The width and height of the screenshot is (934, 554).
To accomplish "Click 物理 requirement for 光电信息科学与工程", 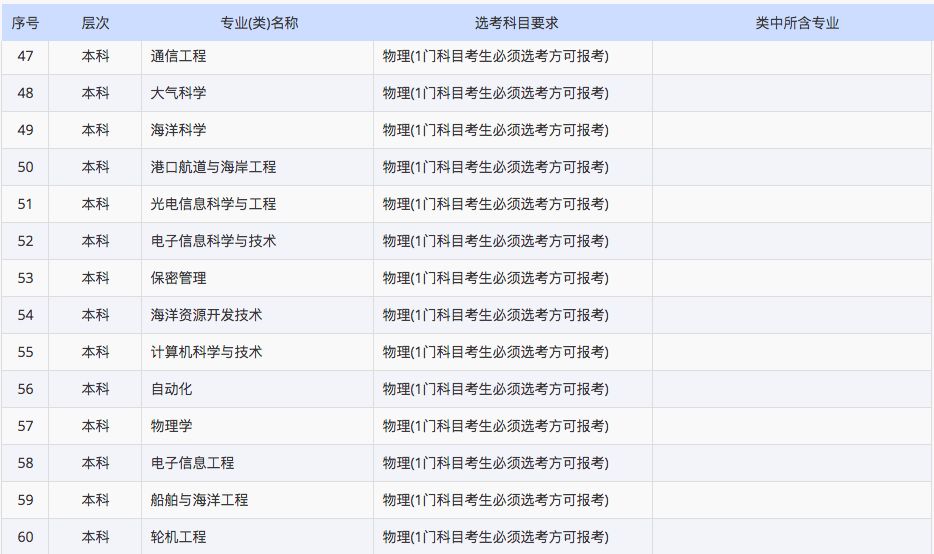I will (496, 204).
